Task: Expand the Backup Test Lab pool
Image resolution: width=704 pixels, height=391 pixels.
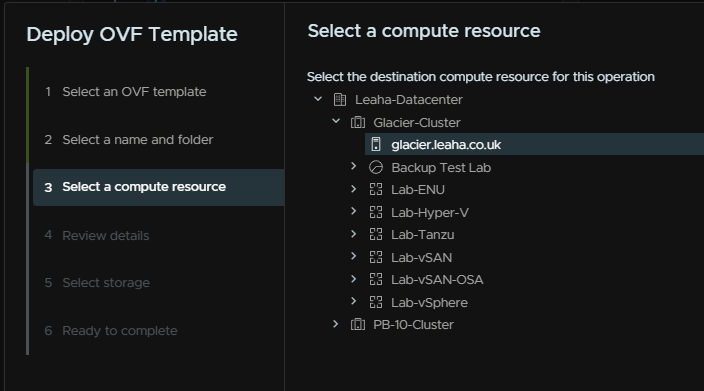Action: 353,167
